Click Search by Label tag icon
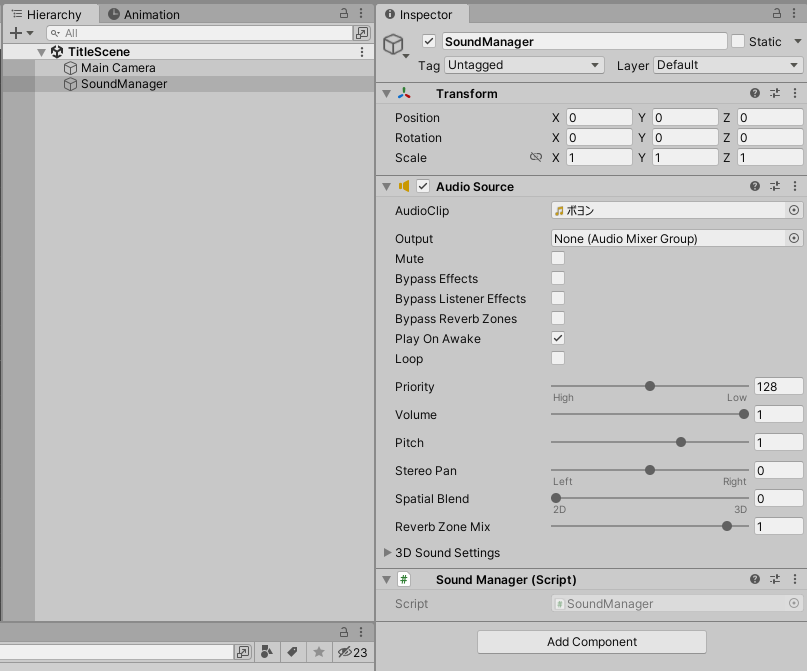 pyautogui.click(x=292, y=652)
